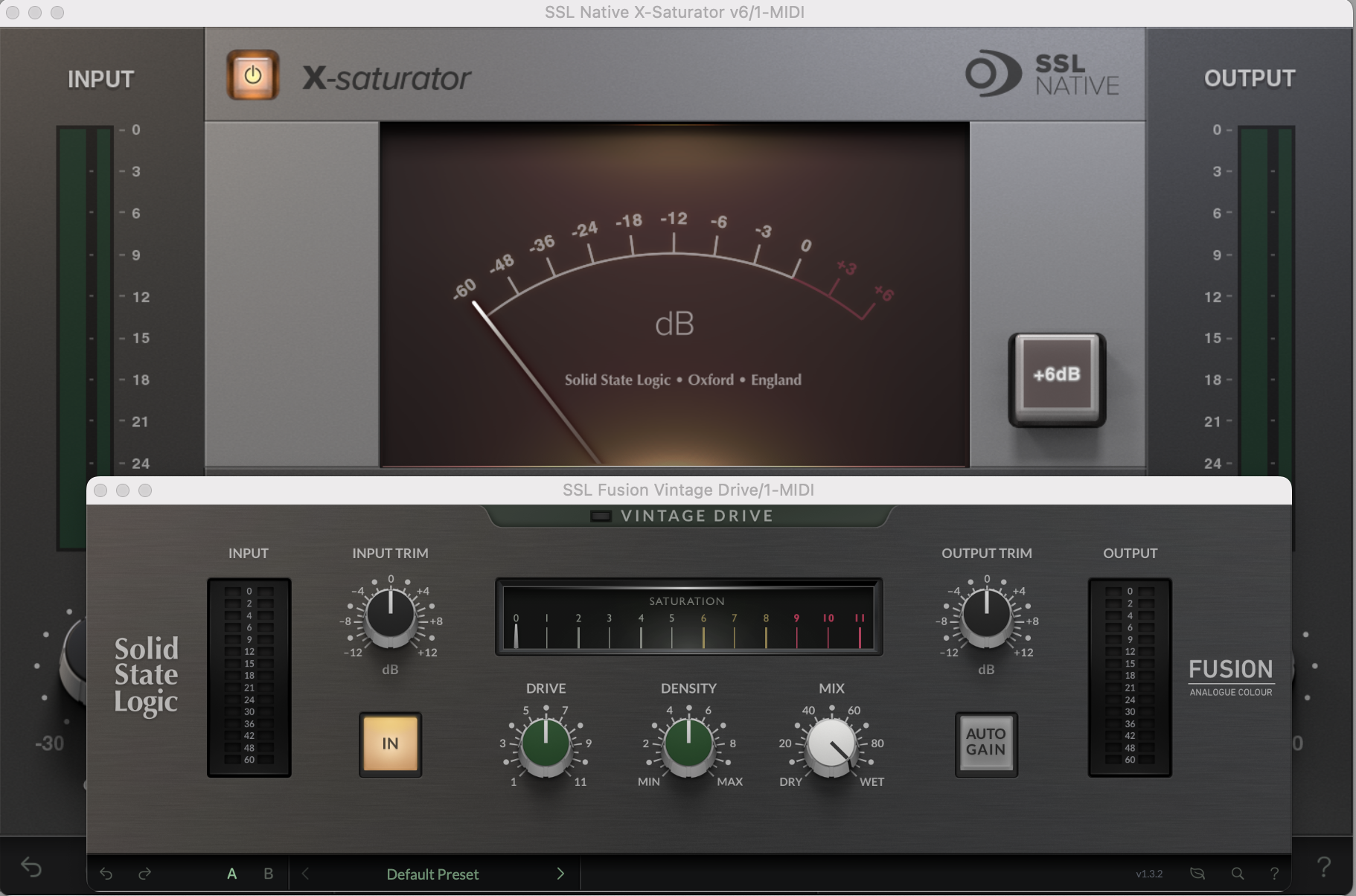The width and height of the screenshot is (1356, 896).
Task: Select the eco/leaf mode icon
Action: click(x=1197, y=874)
